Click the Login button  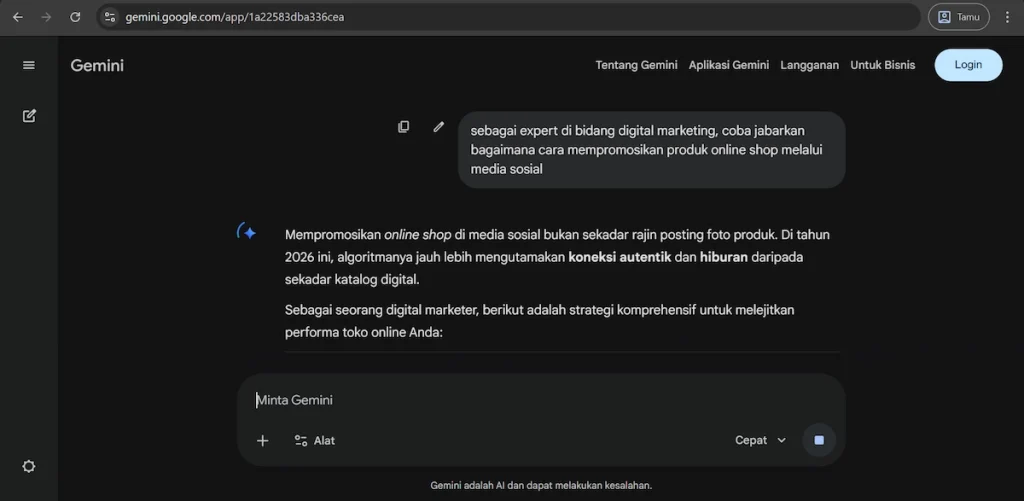pyautogui.click(x=968, y=65)
